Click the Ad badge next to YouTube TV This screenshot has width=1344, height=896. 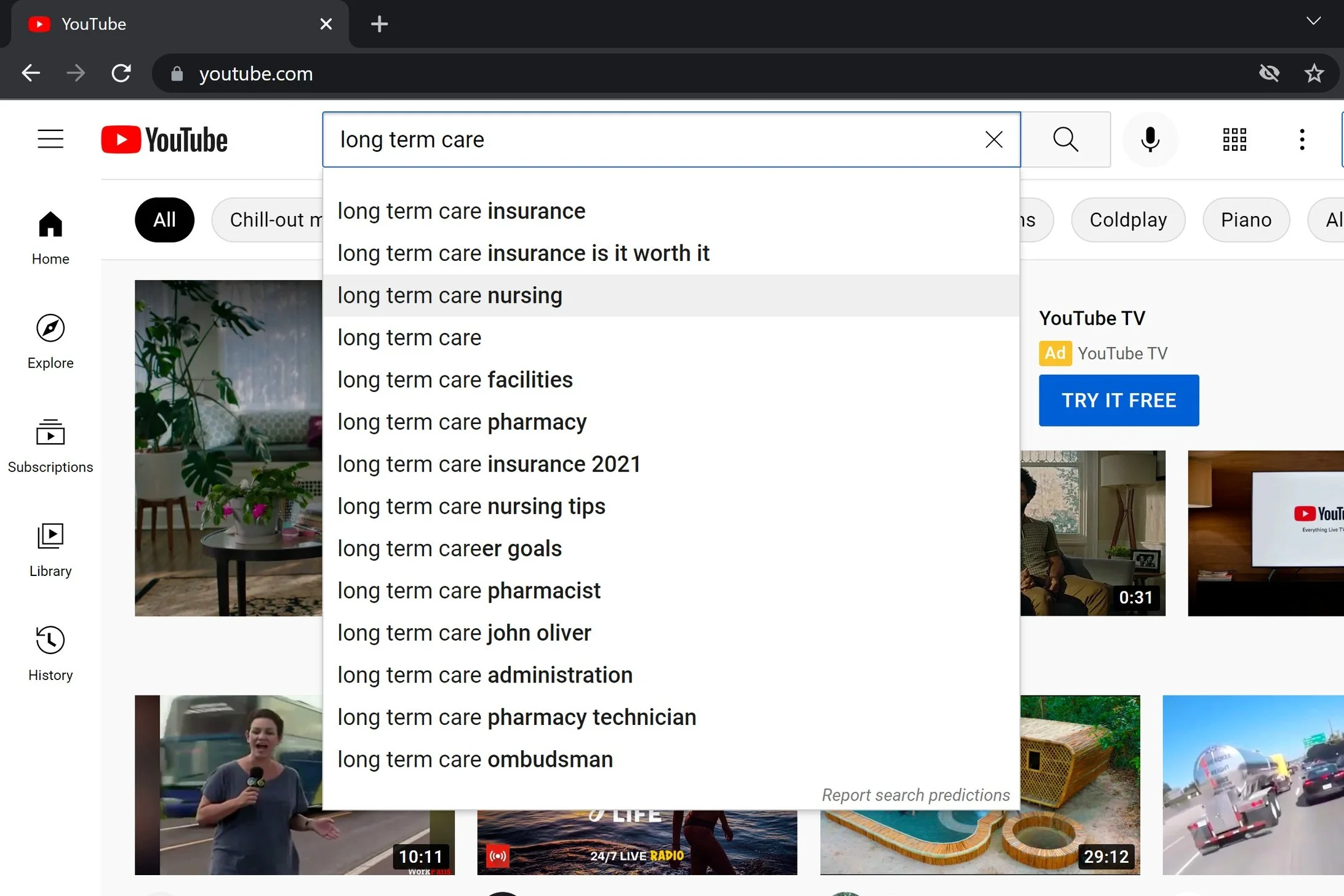point(1055,353)
